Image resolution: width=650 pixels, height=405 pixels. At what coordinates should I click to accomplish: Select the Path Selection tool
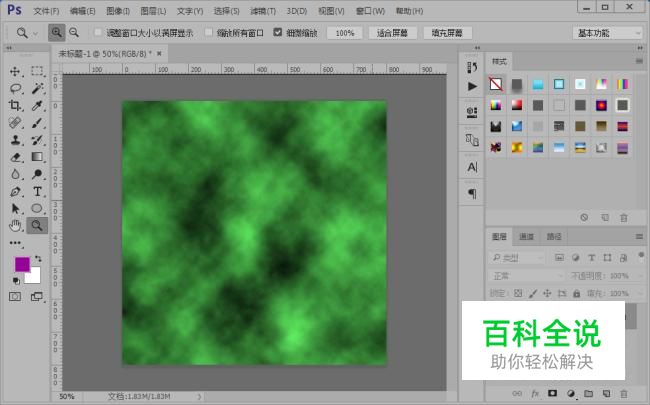[x=15, y=209]
